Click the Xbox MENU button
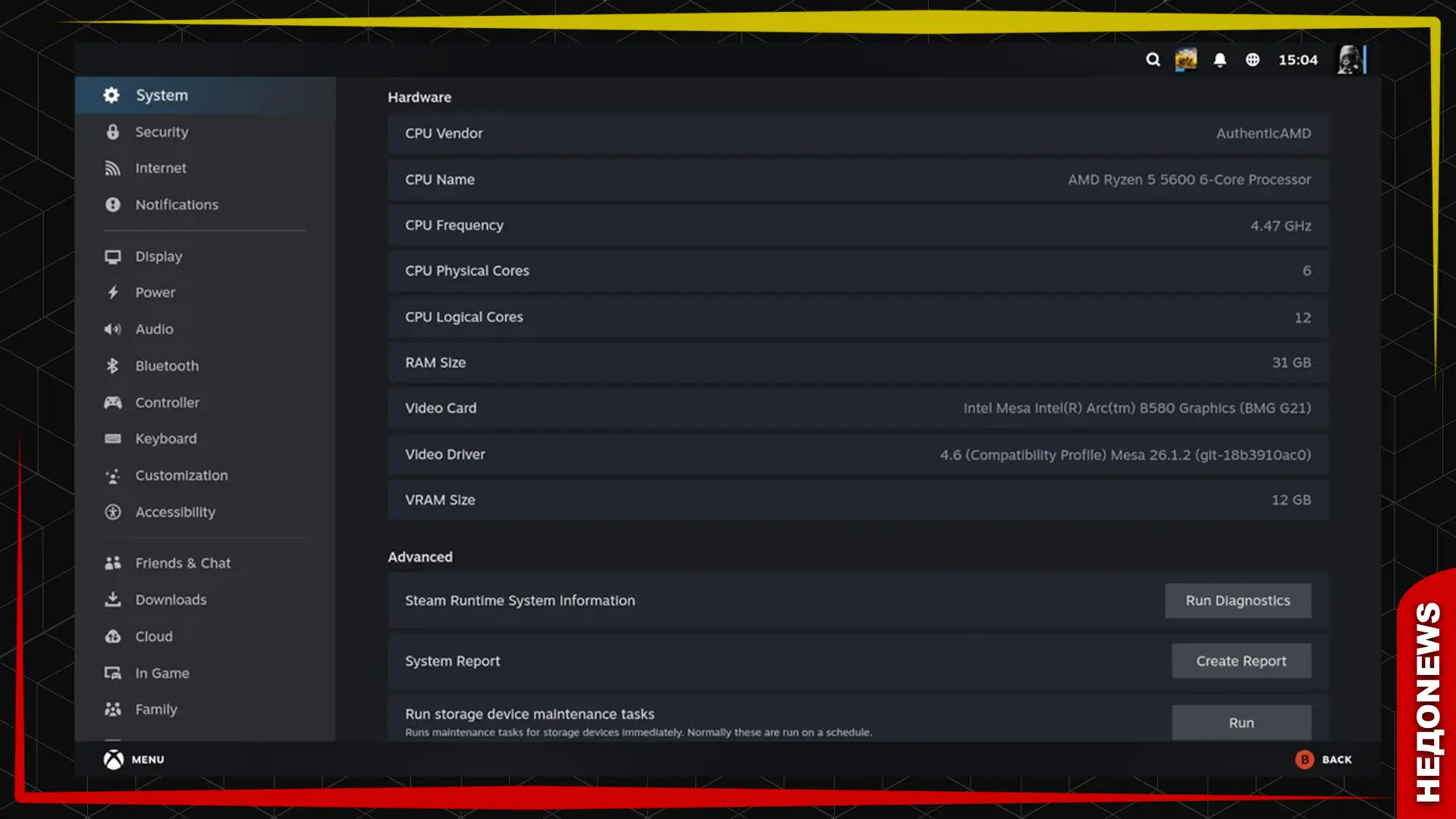 (x=134, y=759)
